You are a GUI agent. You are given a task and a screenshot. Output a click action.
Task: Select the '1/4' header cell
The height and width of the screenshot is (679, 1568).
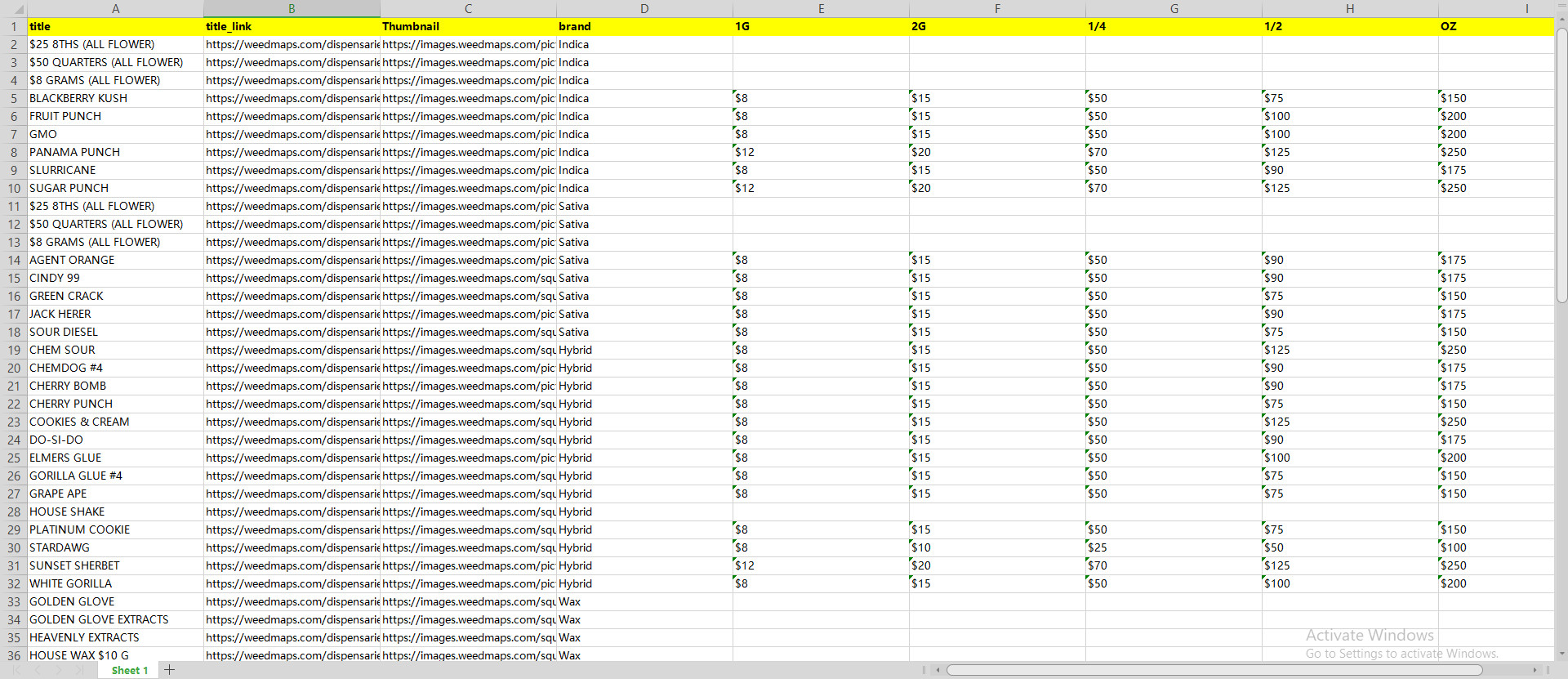(1174, 26)
